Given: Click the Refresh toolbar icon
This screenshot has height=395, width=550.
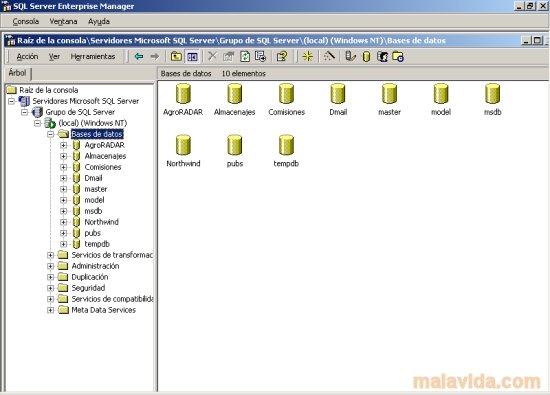Looking at the screenshot, I should [x=245, y=56].
